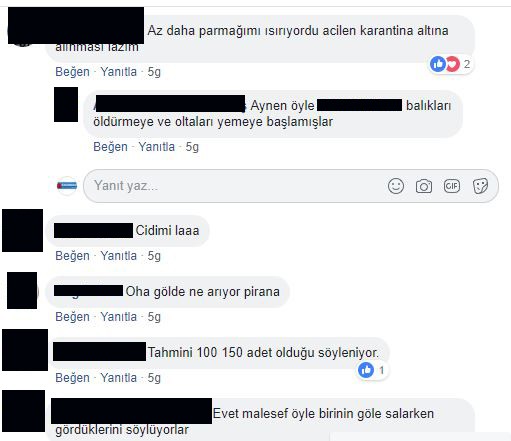This screenshot has height=441, width=511.
Task: Click Beğen under 'Tahmini 100 150' comment
Action: 72,378
